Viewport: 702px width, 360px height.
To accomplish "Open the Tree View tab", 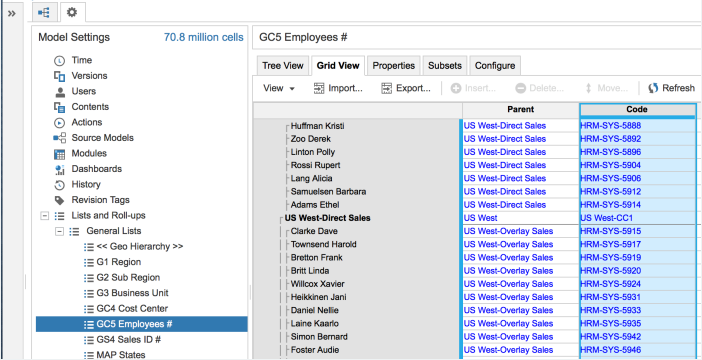I will [x=283, y=66].
